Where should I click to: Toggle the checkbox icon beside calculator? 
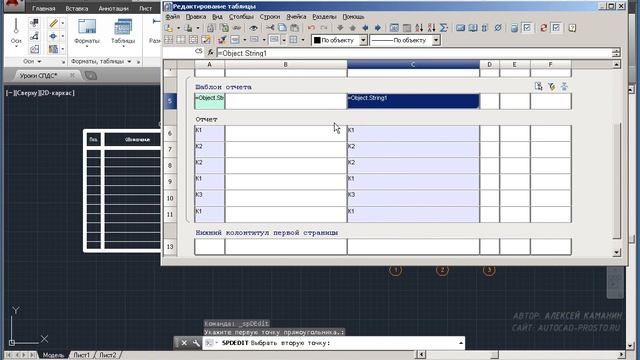point(527,28)
